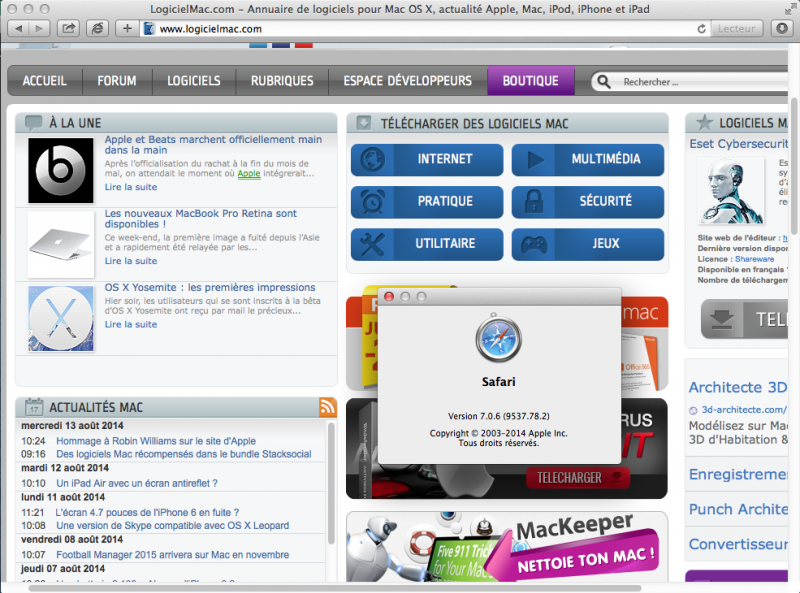Open the Downloads button in the toolbar
This screenshot has width=800, height=593.
pyautogui.click(x=782, y=29)
